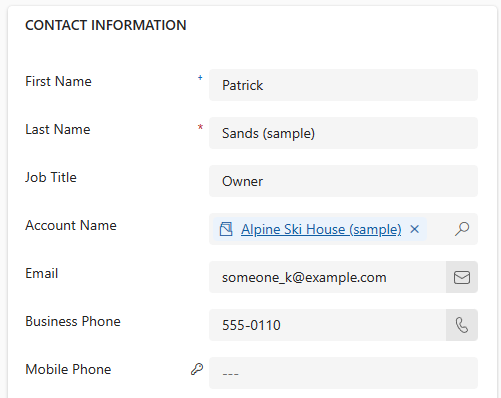Click the Account Name label

click(71, 225)
